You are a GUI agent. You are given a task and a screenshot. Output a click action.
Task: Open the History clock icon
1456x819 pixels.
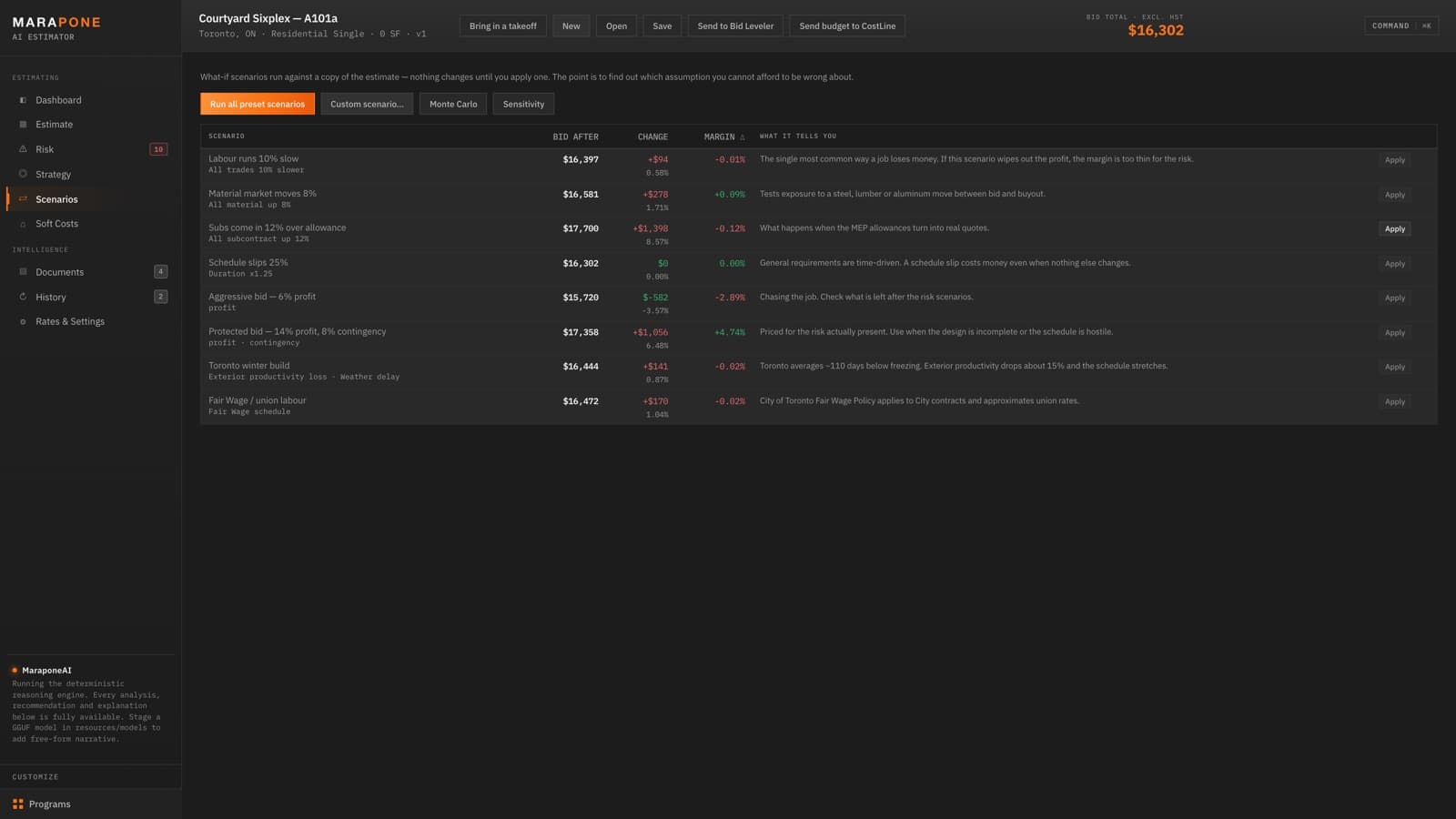click(23, 297)
